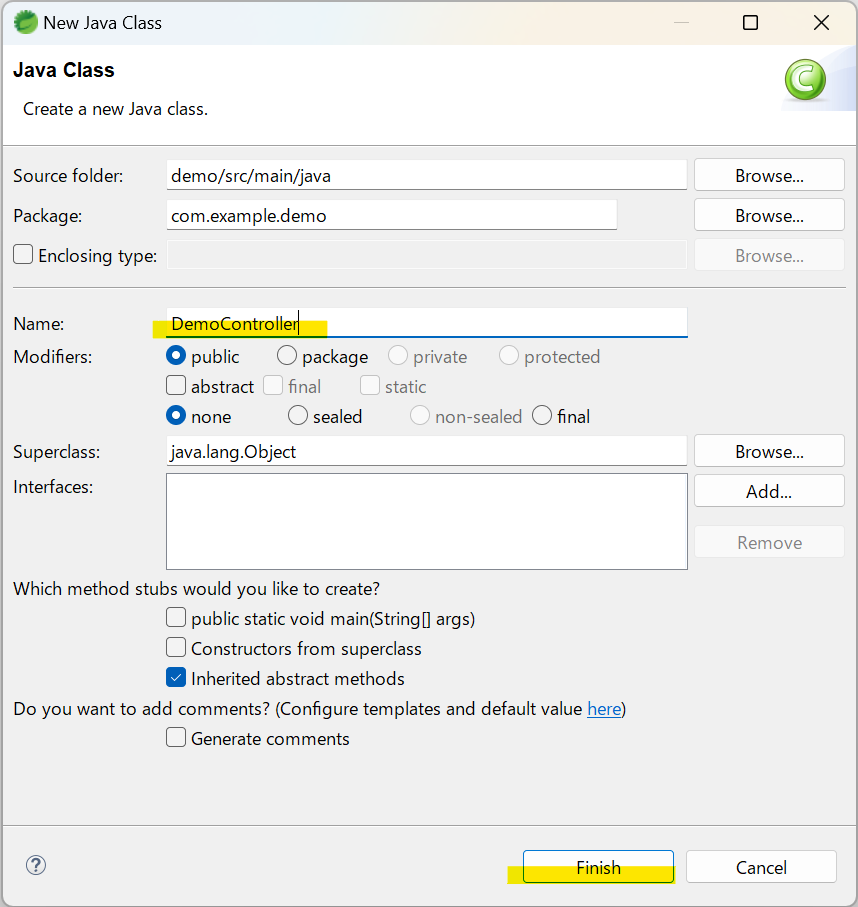Open the comment templates configuration link

tap(604, 708)
